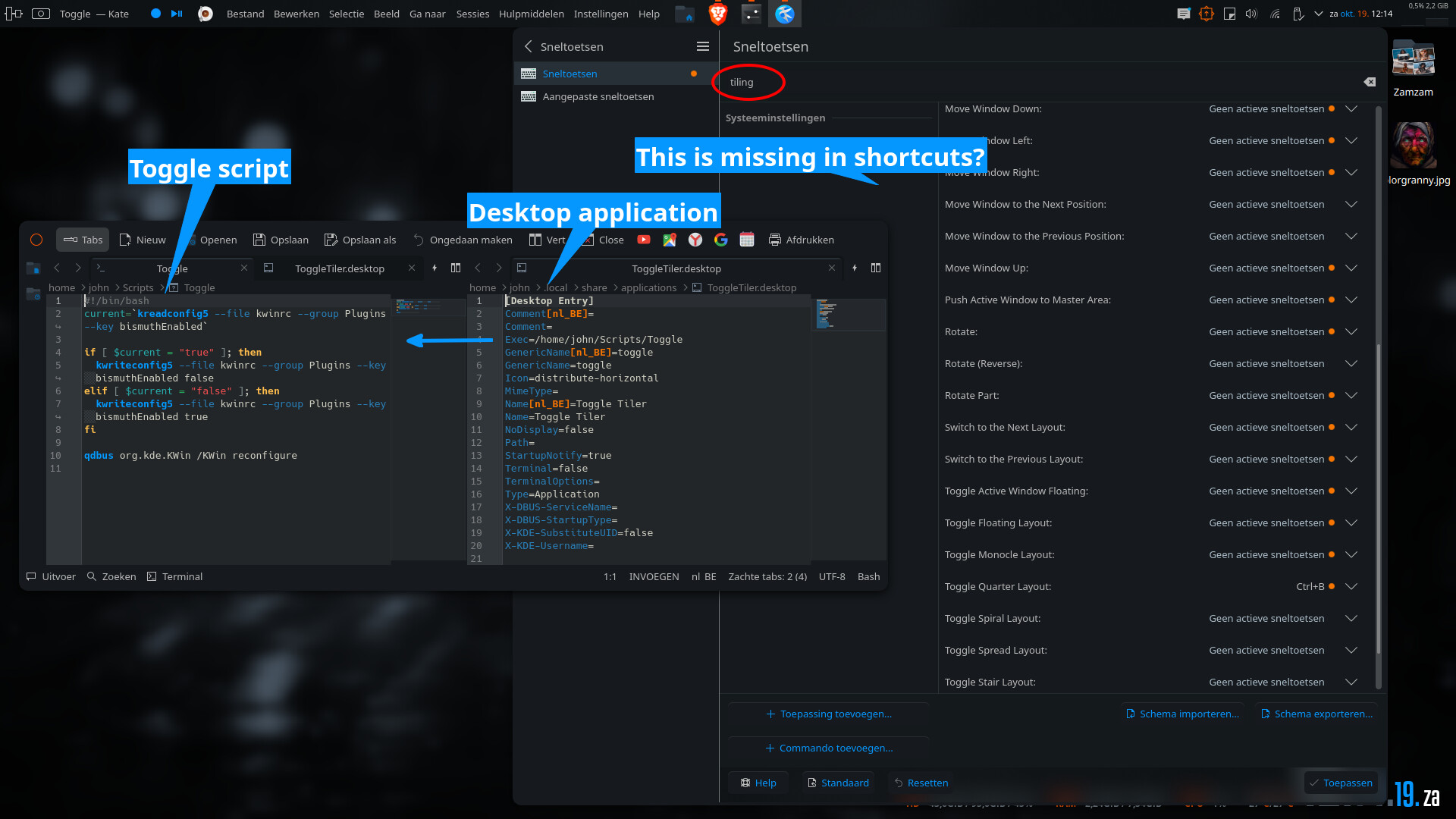Click Scripts in the left breadcrumb path
The image size is (1456, 819).
[x=138, y=287]
